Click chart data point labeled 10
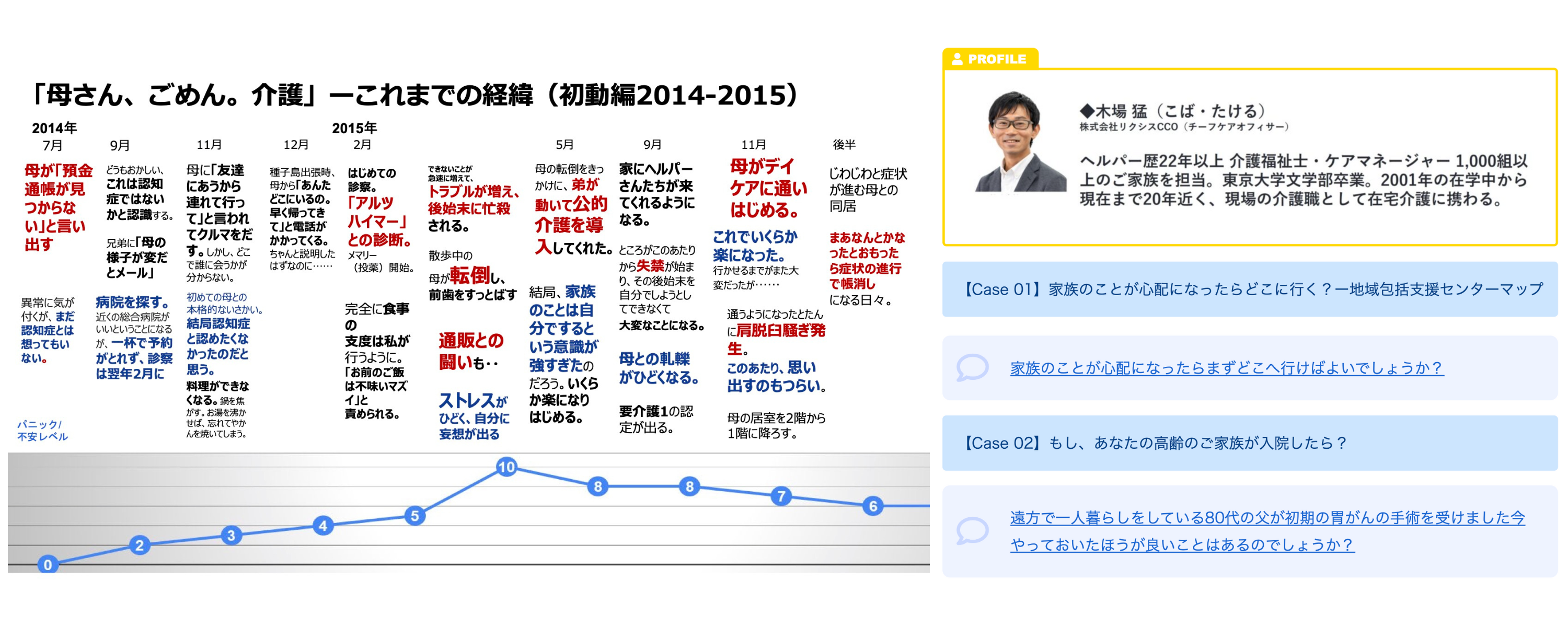The image size is (1568, 627). [x=506, y=467]
